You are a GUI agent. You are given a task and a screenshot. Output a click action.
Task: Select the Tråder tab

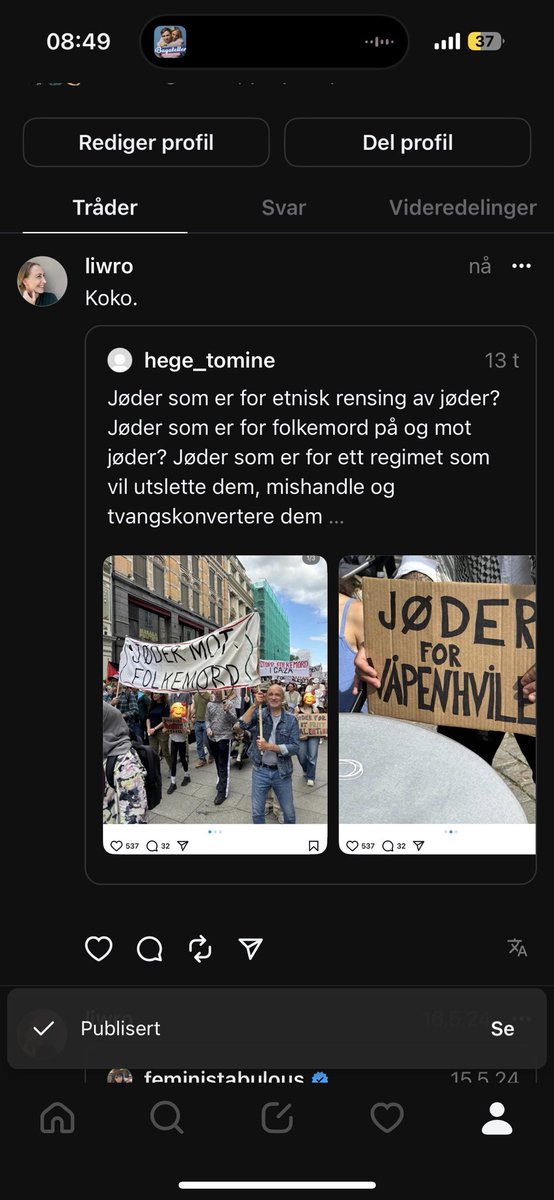pyautogui.click(x=105, y=208)
